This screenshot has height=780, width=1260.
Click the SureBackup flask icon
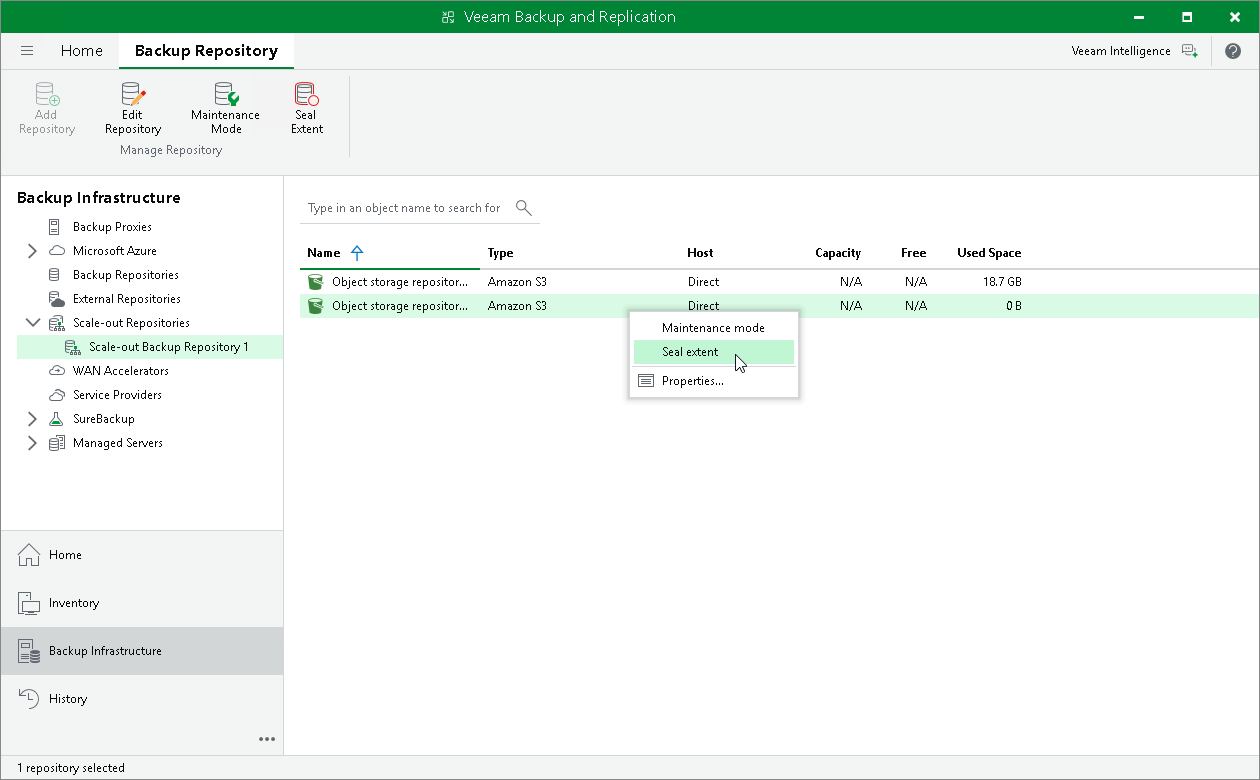tap(57, 419)
